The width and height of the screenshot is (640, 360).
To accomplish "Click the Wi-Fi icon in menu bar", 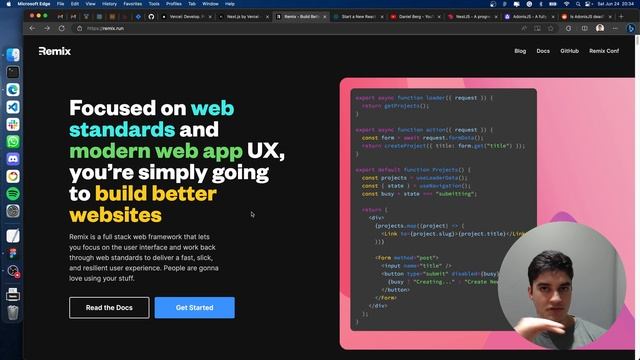I will tap(566, 4).
